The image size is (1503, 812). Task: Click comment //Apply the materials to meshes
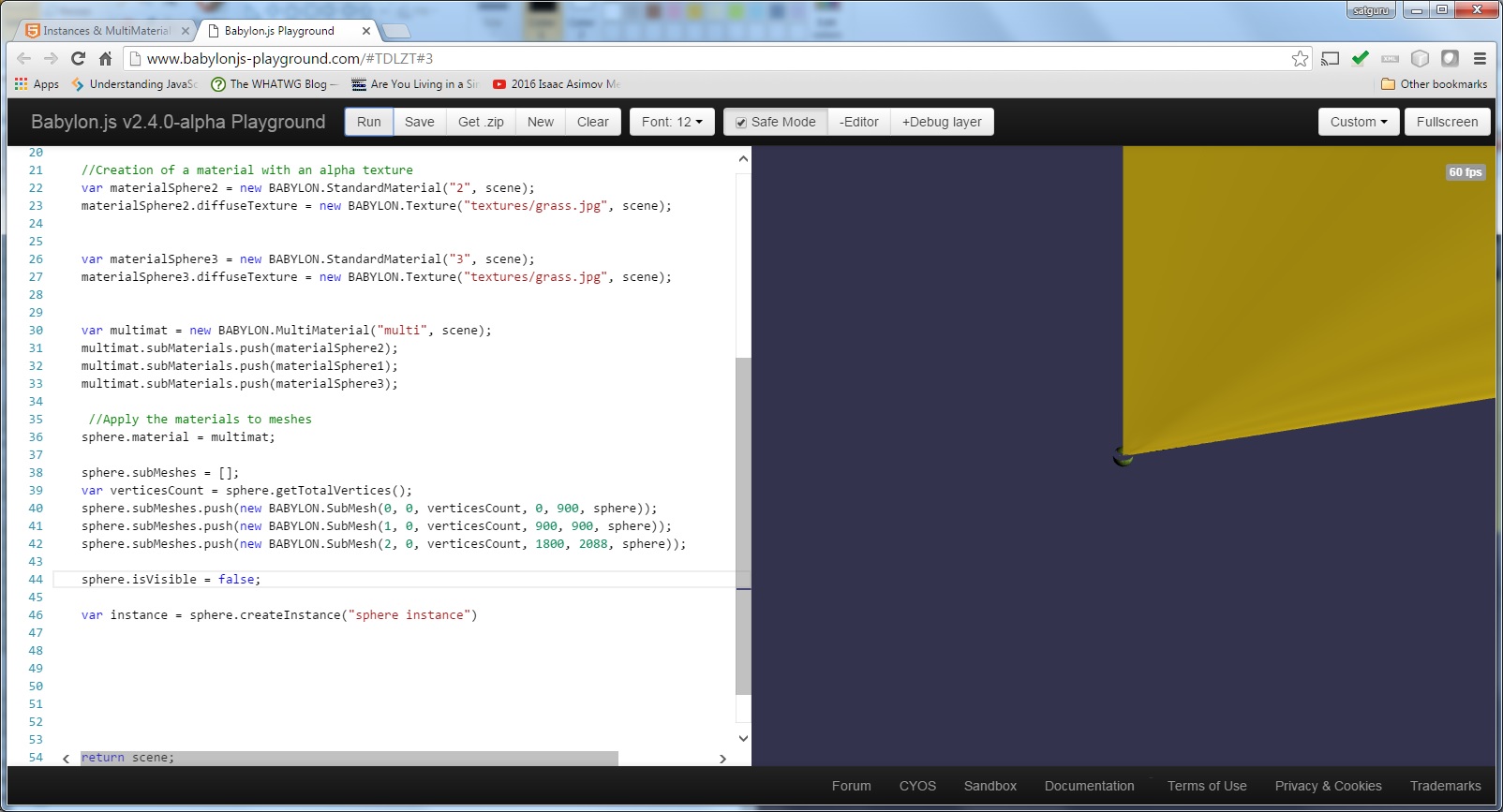(x=200, y=420)
